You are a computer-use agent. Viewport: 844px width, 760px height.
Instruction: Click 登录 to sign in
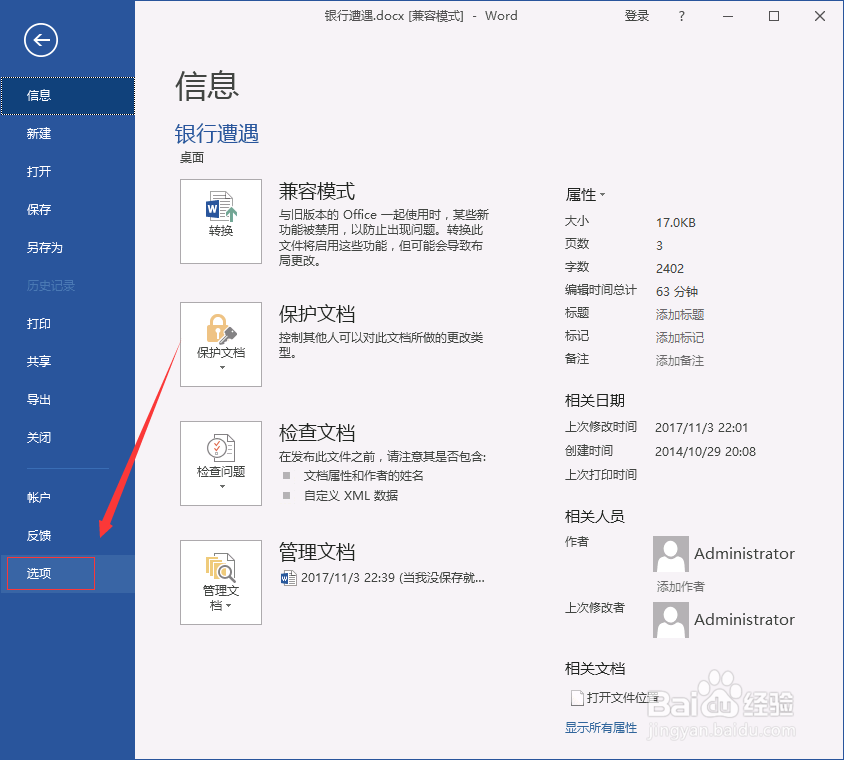pos(637,16)
